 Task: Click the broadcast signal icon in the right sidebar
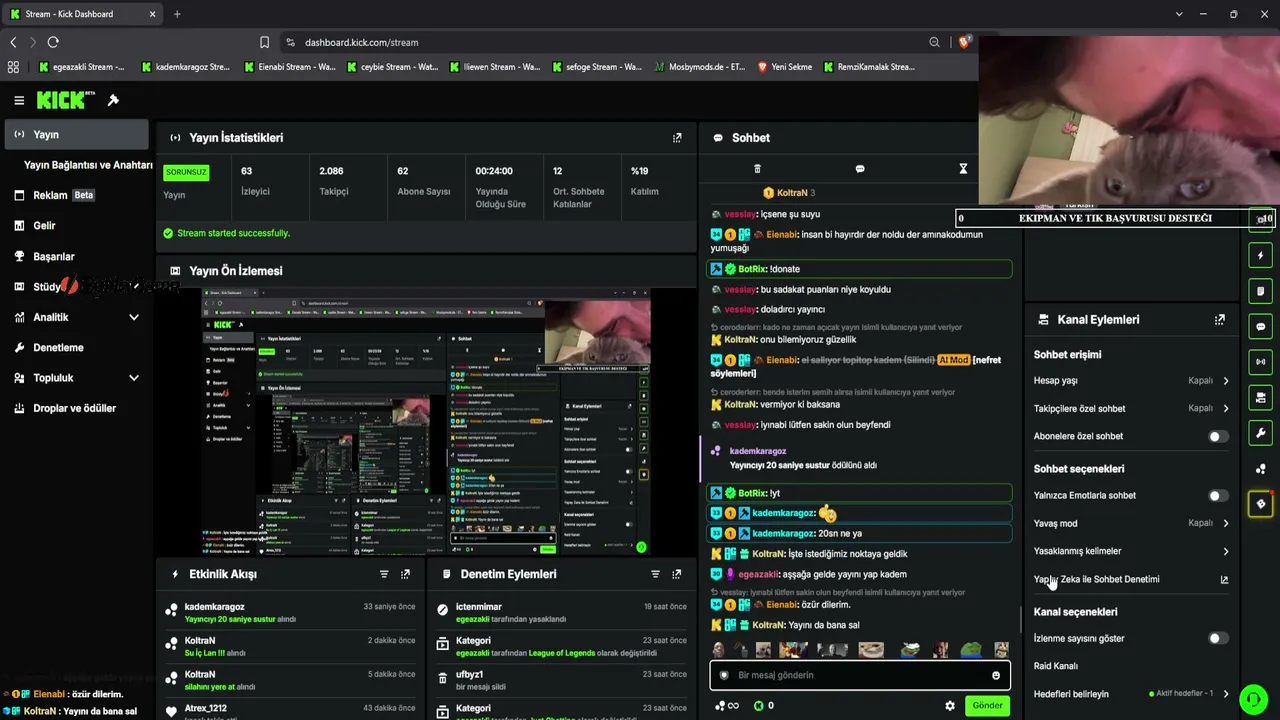1261,362
